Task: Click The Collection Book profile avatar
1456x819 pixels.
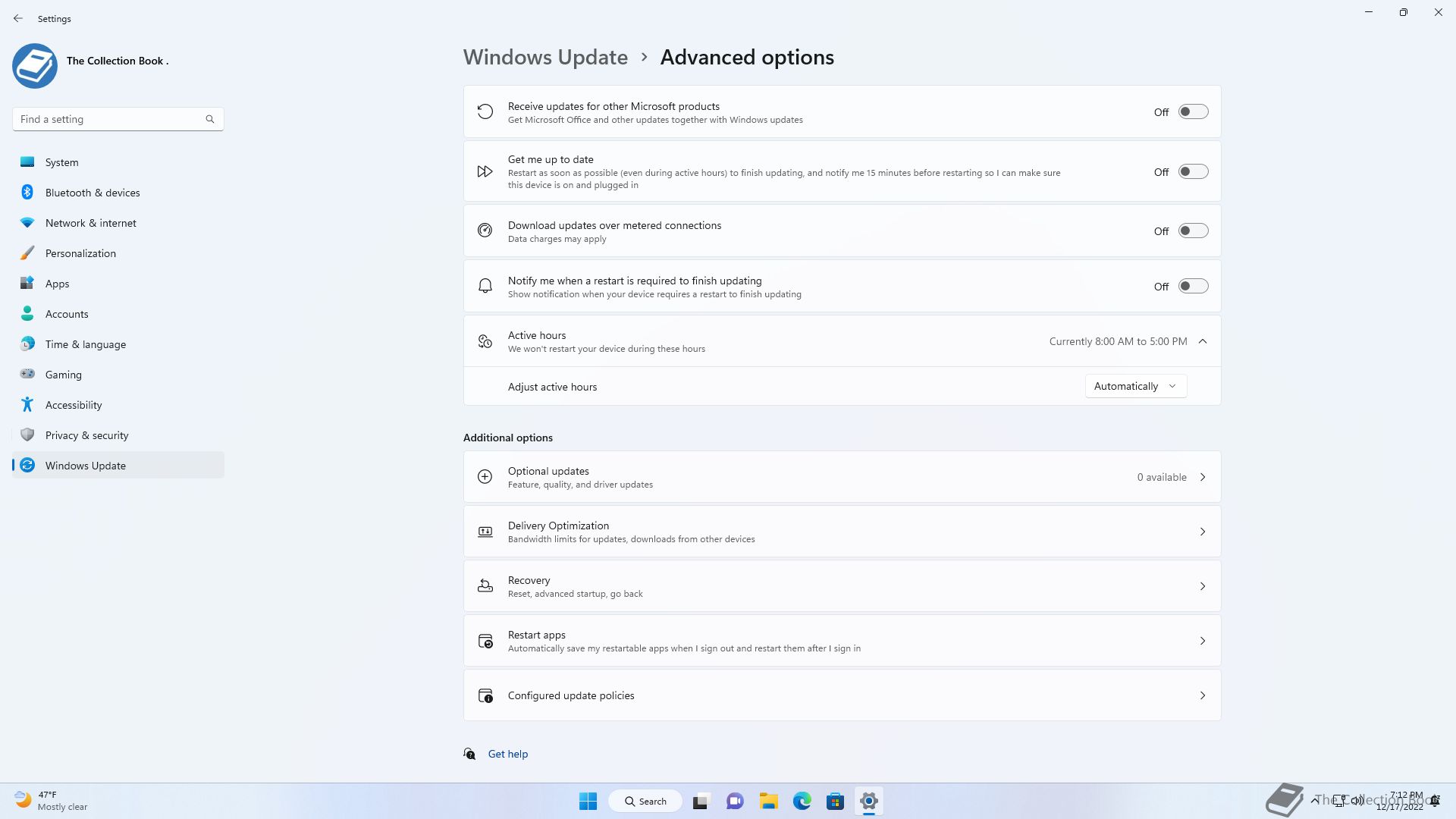Action: (x=35, y=66)
